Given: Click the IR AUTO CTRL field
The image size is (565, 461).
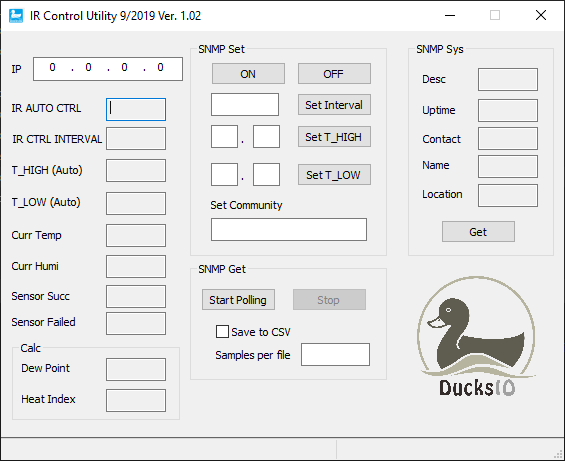Looking at the screenshot, I should [136, 109].
